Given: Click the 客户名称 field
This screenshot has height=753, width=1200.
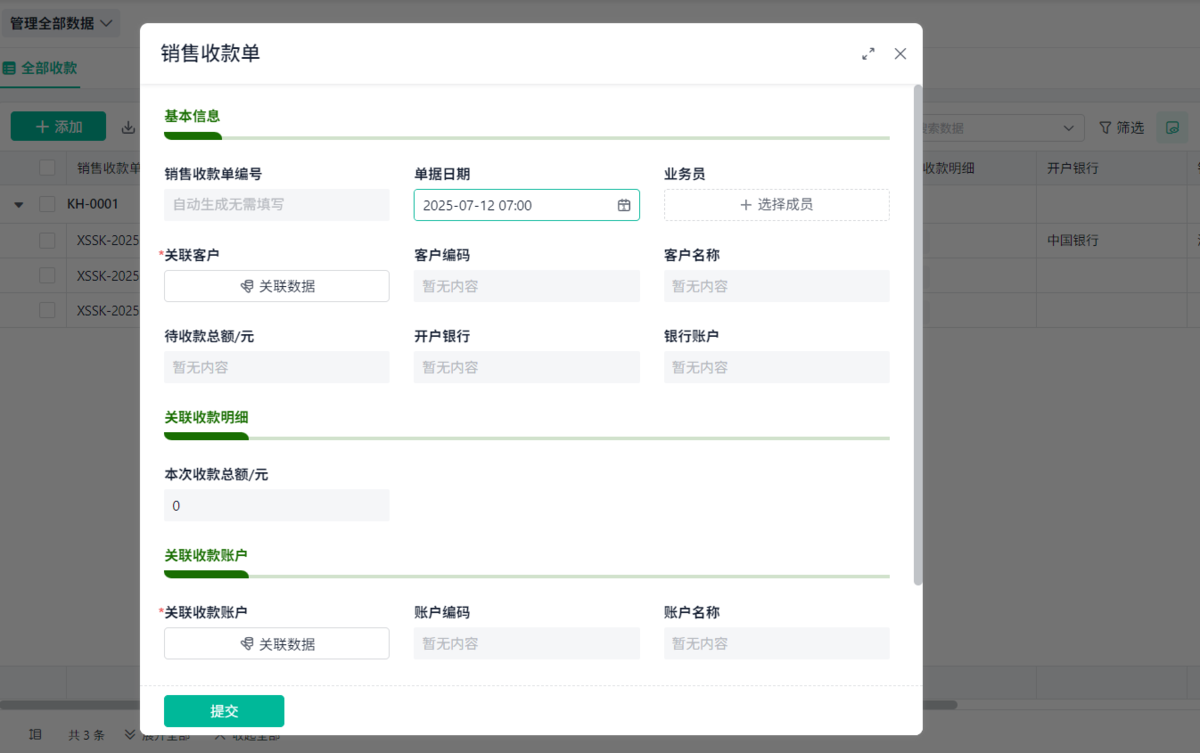Looking at the screenshot, I should [777, 286].
